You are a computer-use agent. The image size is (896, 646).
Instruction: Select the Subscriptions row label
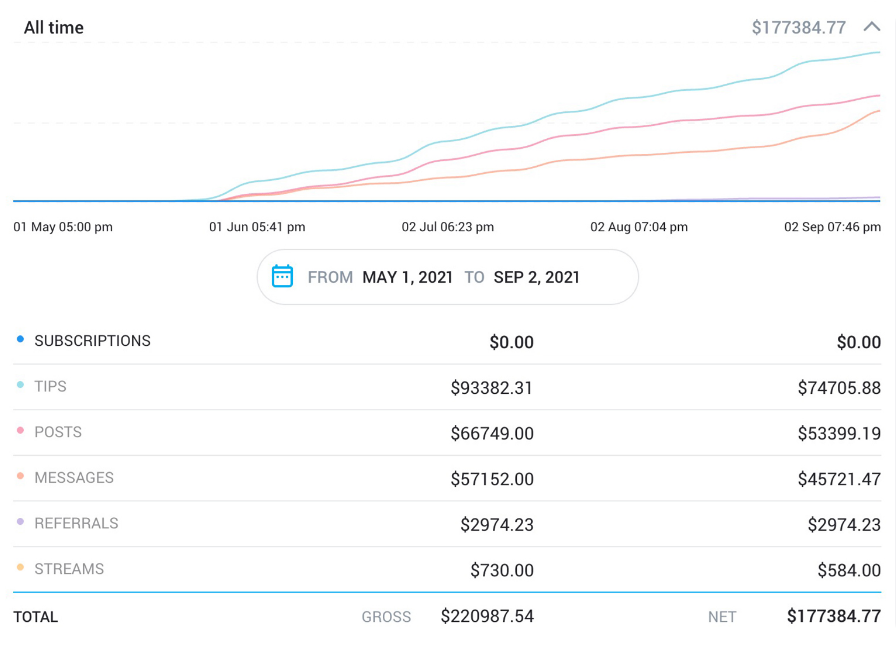[92, 341]
